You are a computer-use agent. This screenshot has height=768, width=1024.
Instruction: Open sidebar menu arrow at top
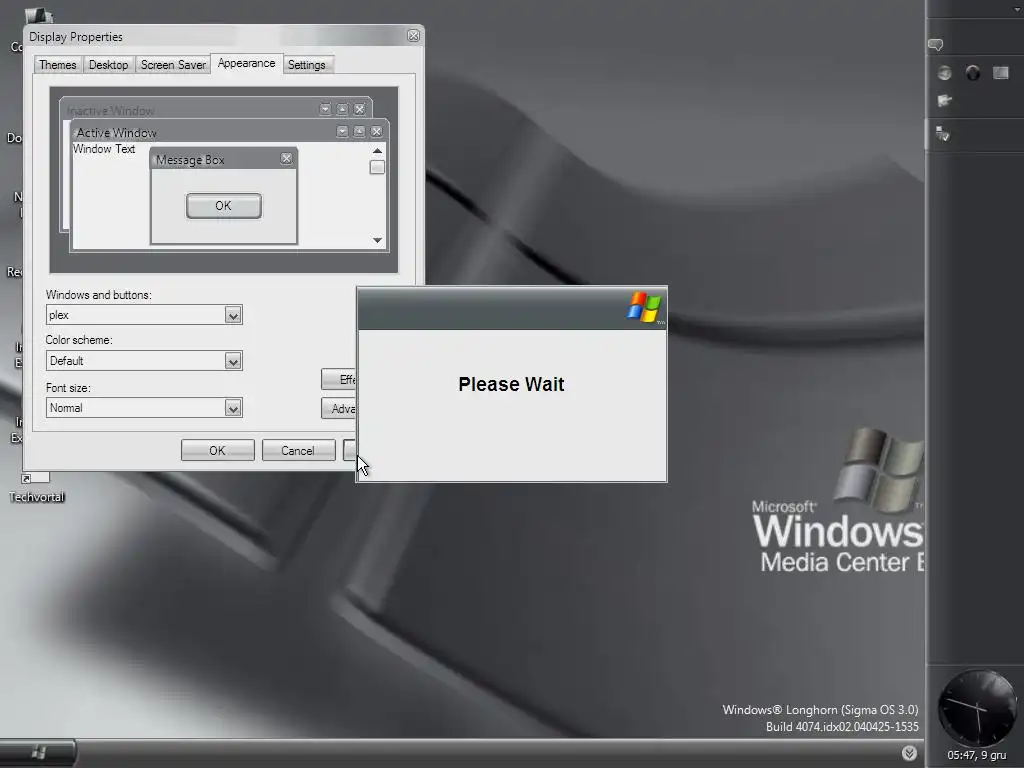1017,9
